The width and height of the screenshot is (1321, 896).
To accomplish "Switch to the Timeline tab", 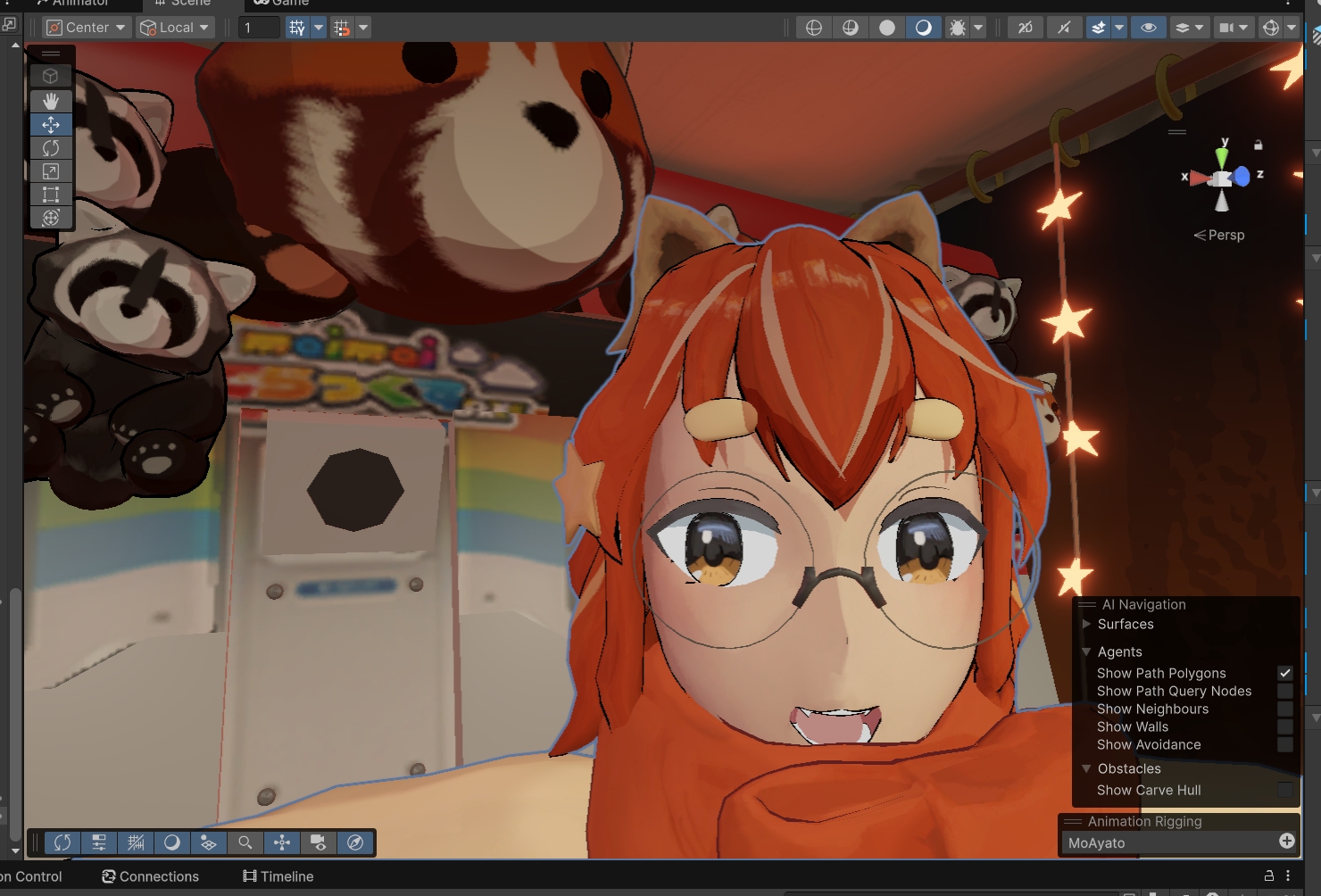I will [278, 876].
